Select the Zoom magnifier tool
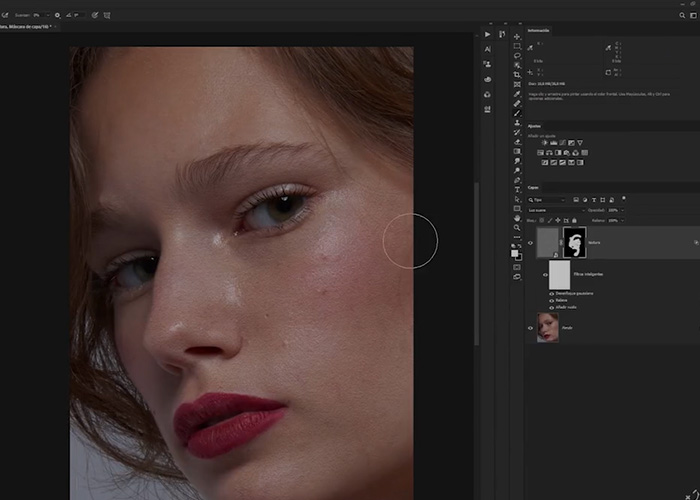The height and width of the screenshot is (500, 700). click(517, 228)
